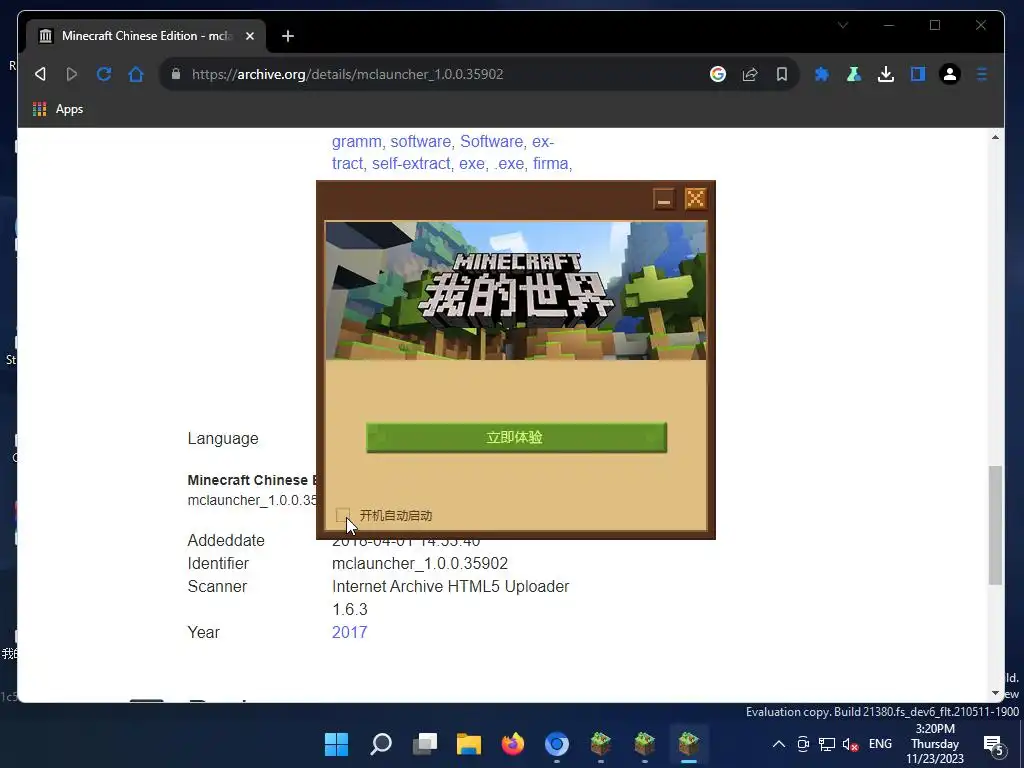Viewport: 1024px width, 768px height.
Task: Open the 'gramm' tag link
Action: click(x=357, y=142)
